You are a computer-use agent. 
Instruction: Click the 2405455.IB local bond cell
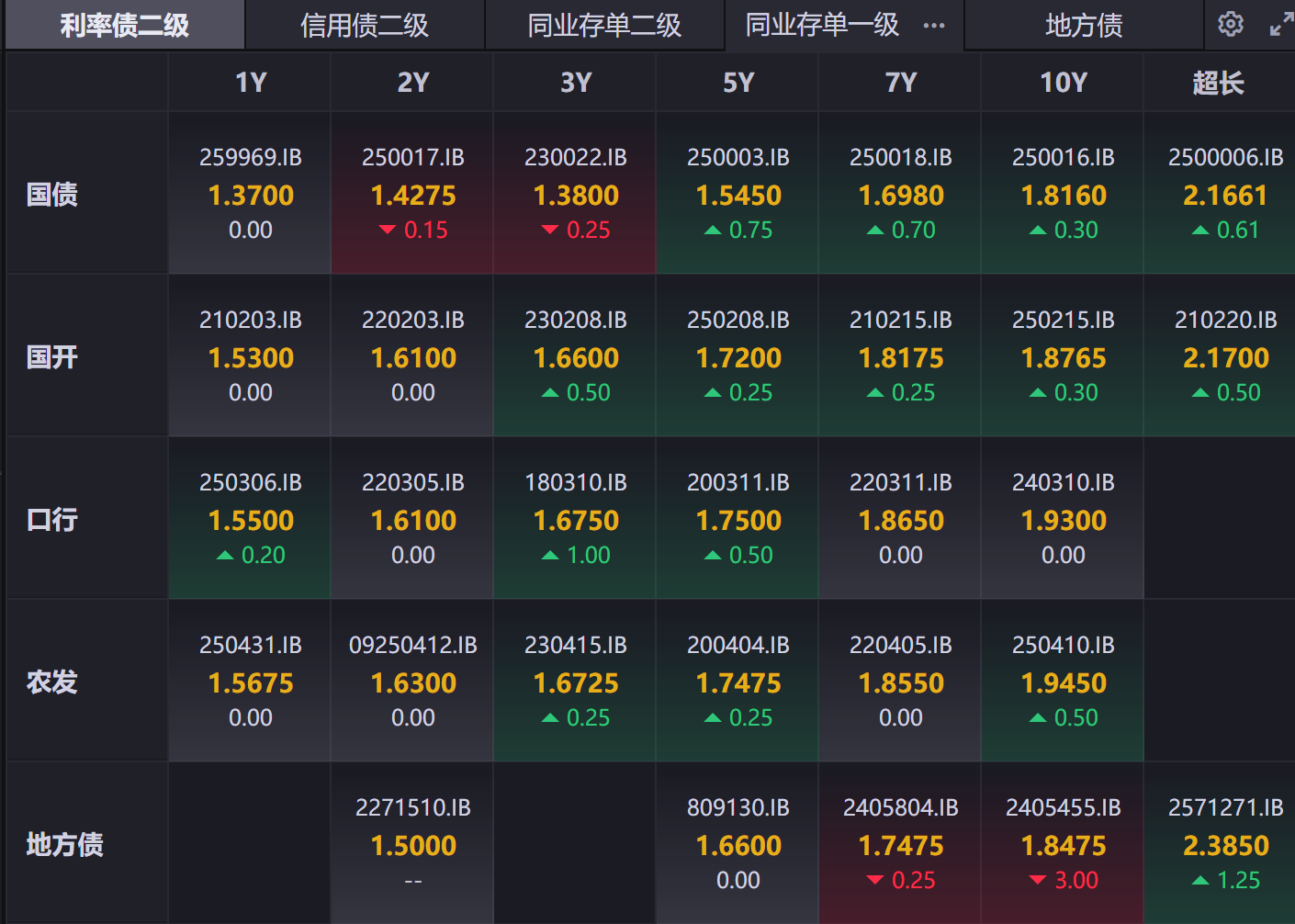tap(1064, 842)
